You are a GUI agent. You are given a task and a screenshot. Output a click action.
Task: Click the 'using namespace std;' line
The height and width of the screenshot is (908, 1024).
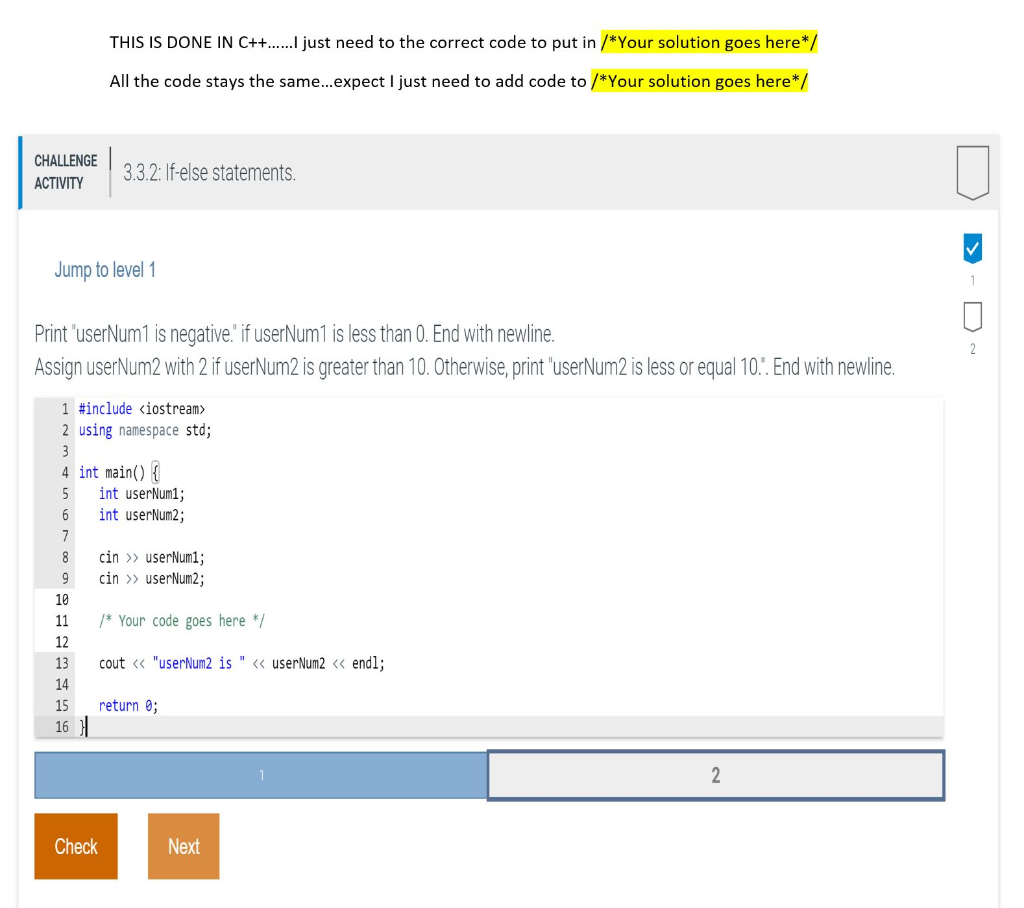(145, 430)
